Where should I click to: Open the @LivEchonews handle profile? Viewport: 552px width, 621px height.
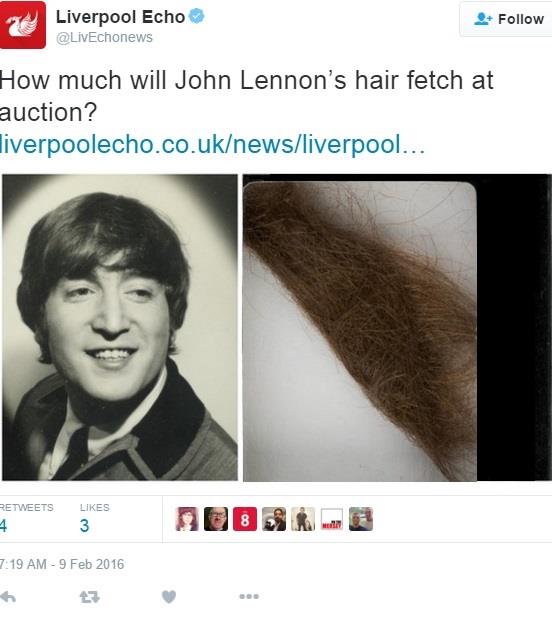coord(104,37)
